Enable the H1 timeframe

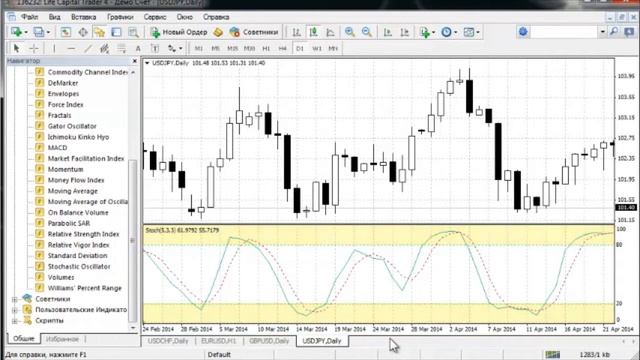coord(266,49)
